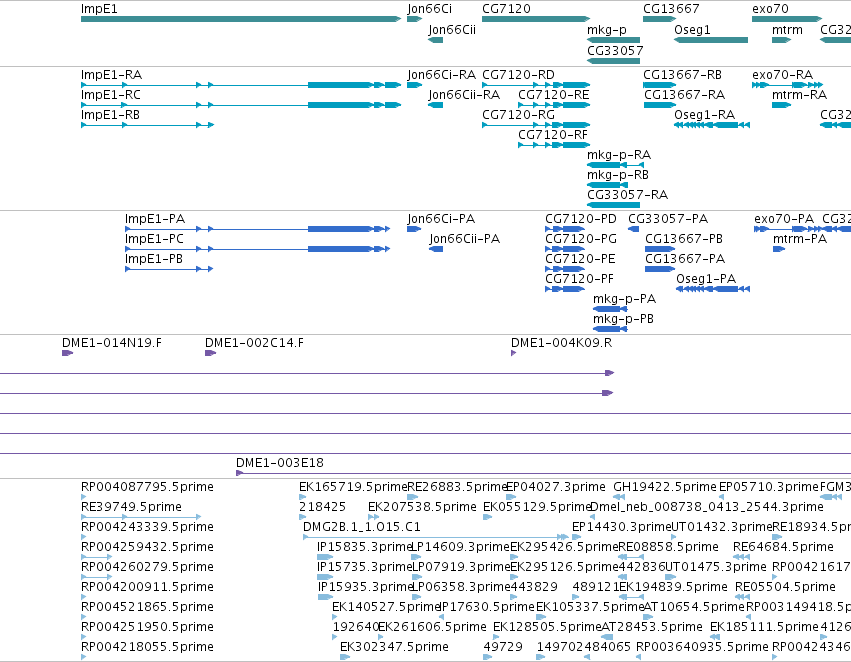Click transcript exo70-RA
This screenshot has height=662, width=851.
(788, 85)
